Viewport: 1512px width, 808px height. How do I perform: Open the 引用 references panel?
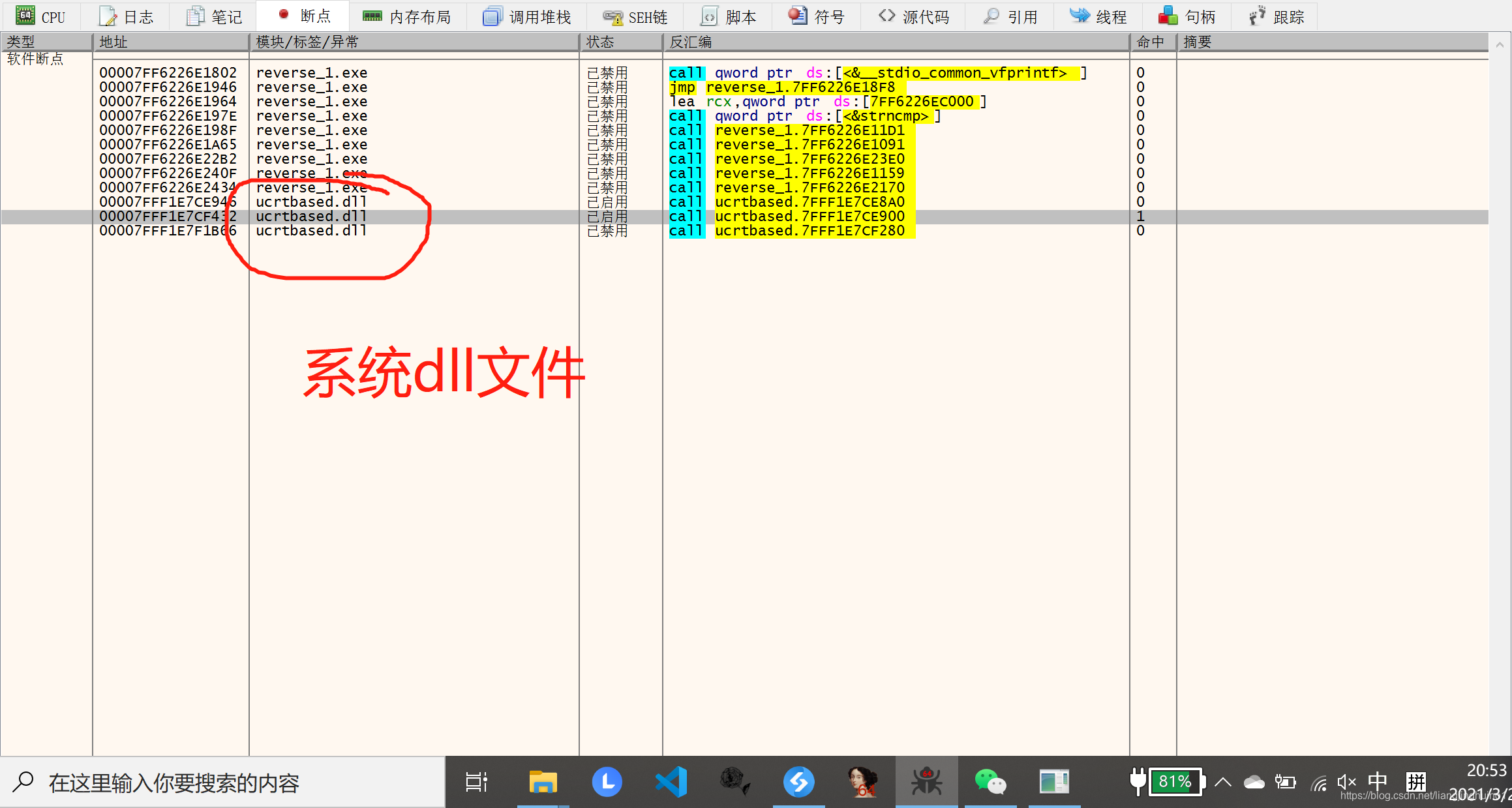(1009, 16)
